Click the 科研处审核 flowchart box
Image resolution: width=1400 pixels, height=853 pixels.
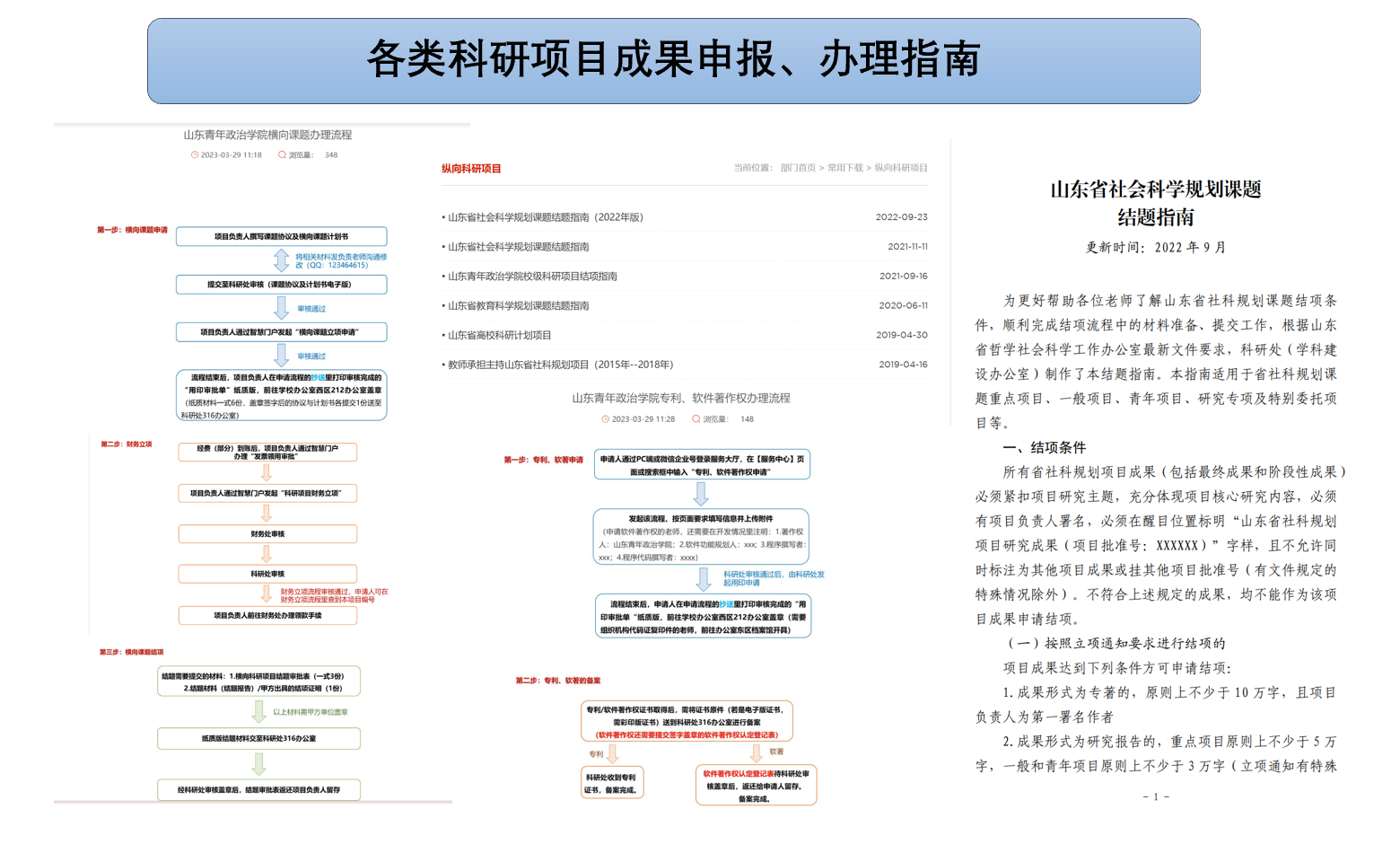(267, 574)
